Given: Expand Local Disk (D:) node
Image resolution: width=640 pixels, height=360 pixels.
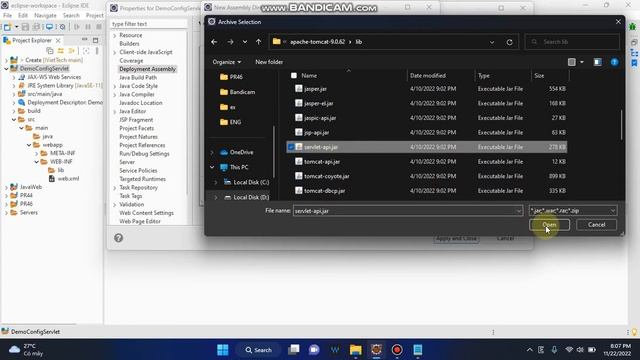Looking at the screenshot, I should coord(216,198).
